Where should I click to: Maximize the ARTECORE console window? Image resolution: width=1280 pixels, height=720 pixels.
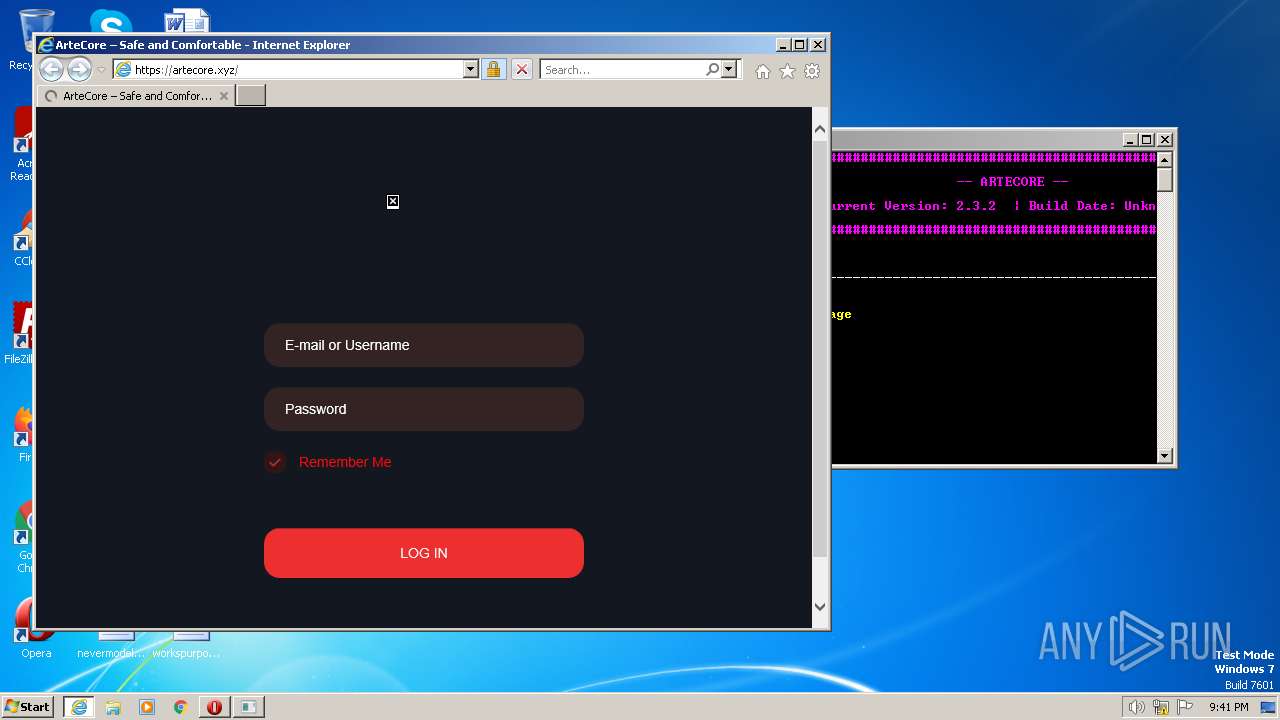[1147, 140]
